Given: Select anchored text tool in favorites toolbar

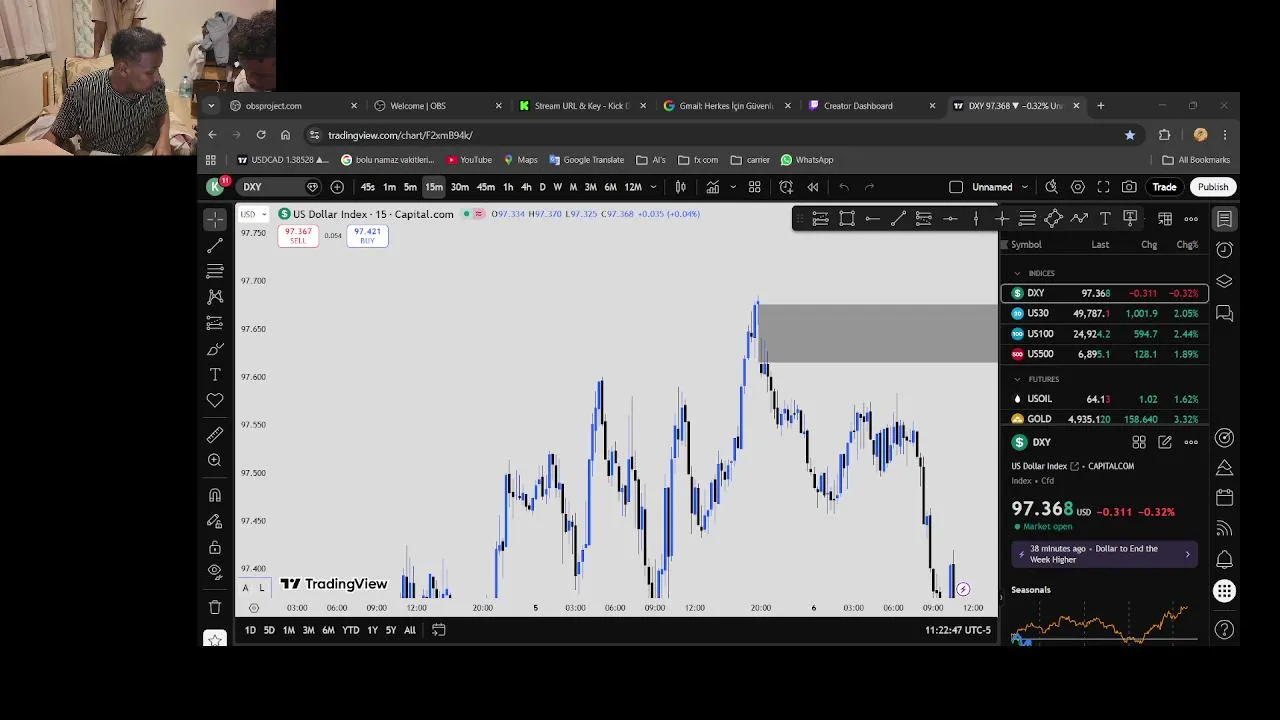Looking at the screenshot, I should pos(1130,219).
